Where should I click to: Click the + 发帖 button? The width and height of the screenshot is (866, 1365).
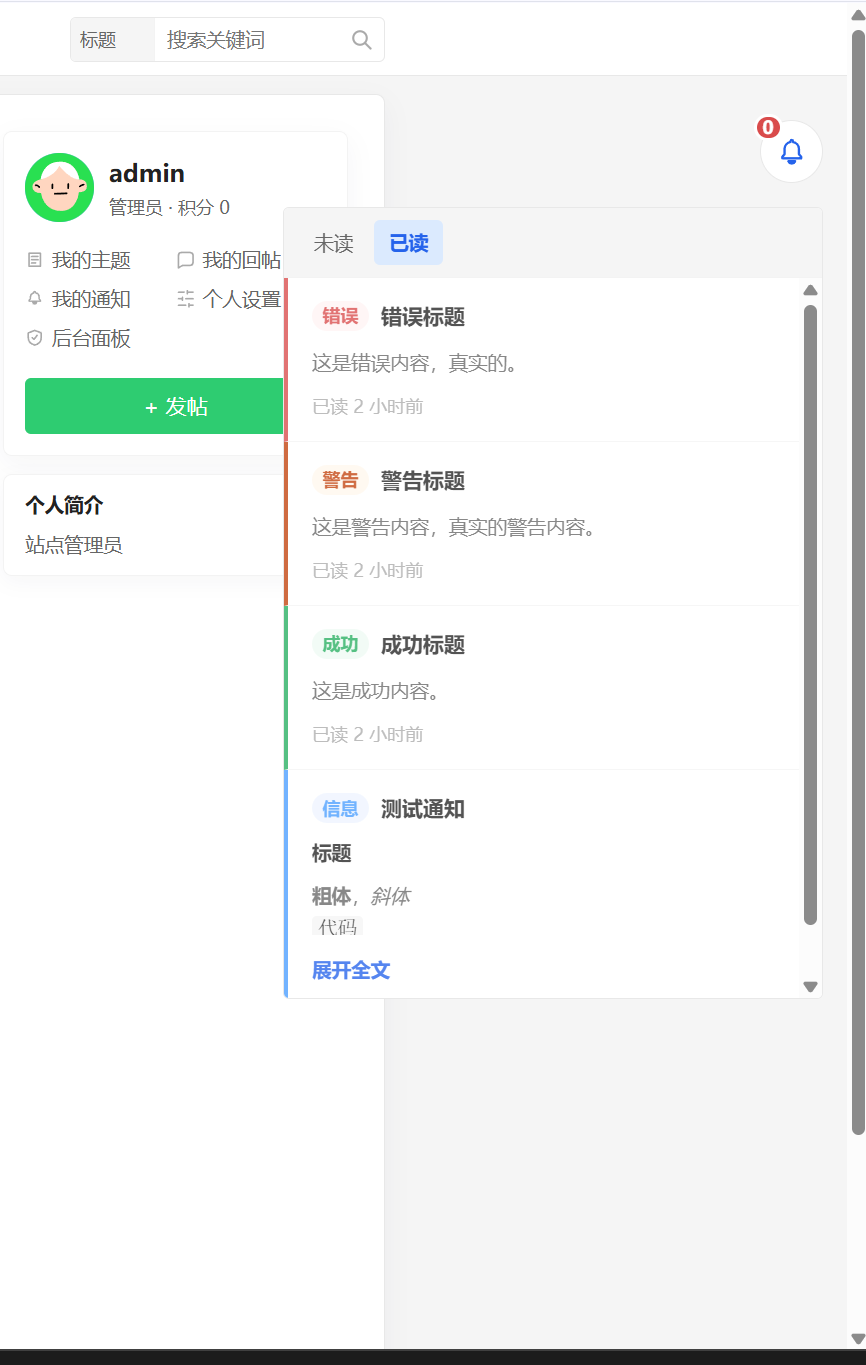click(x=155, y=406)
